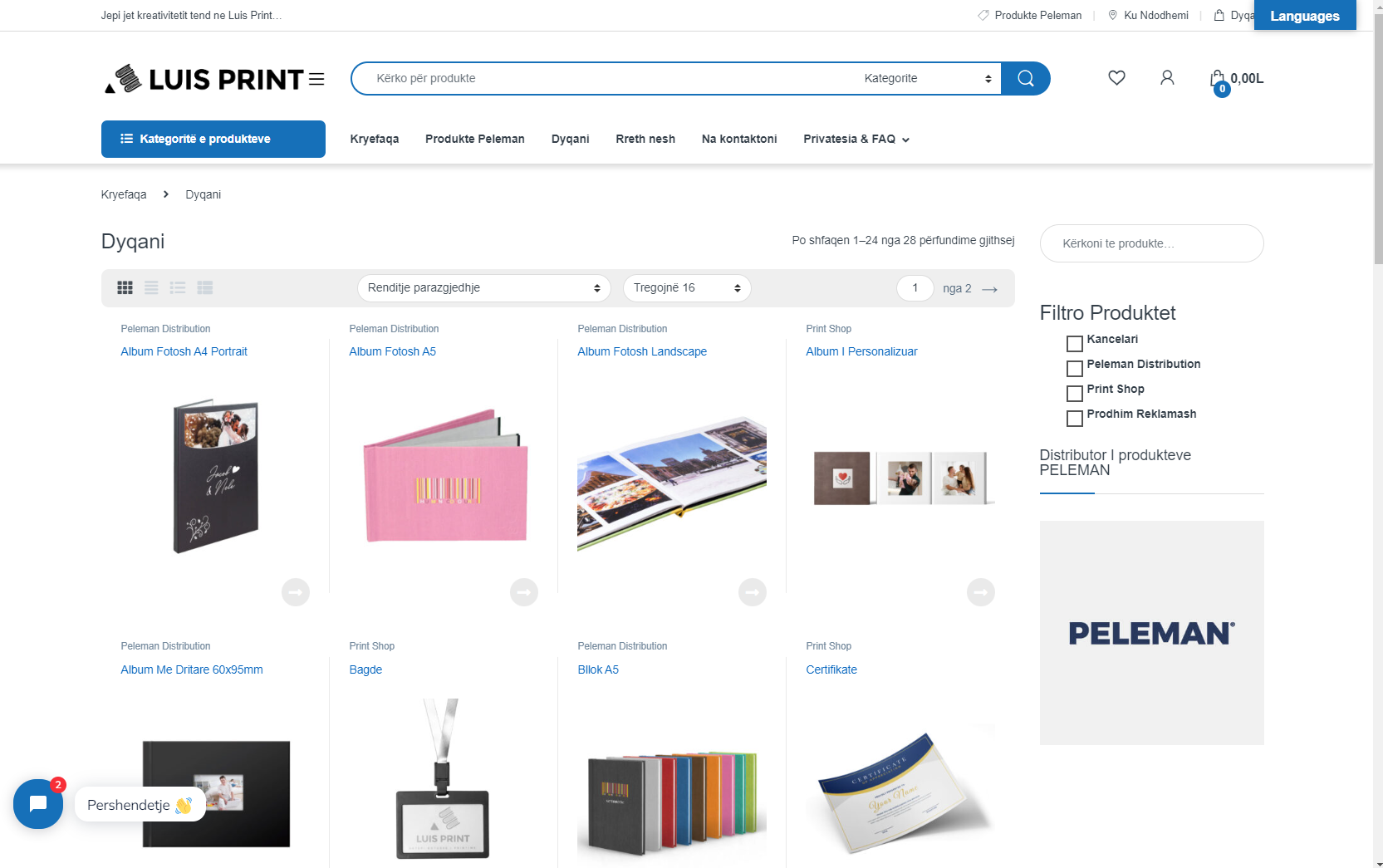Click the Kategoritë e produkteve button
This screenshot has width=1383, height=868.
click(213, 139)
